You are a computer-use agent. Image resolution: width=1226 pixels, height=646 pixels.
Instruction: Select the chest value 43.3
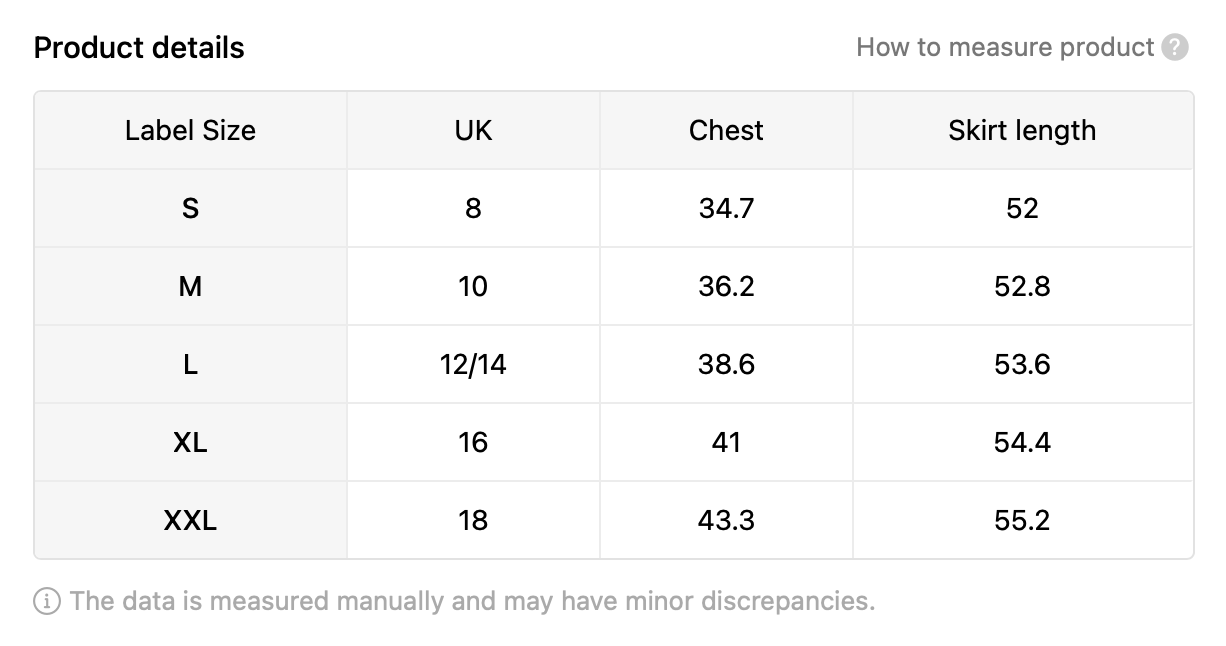coord(726,520)
